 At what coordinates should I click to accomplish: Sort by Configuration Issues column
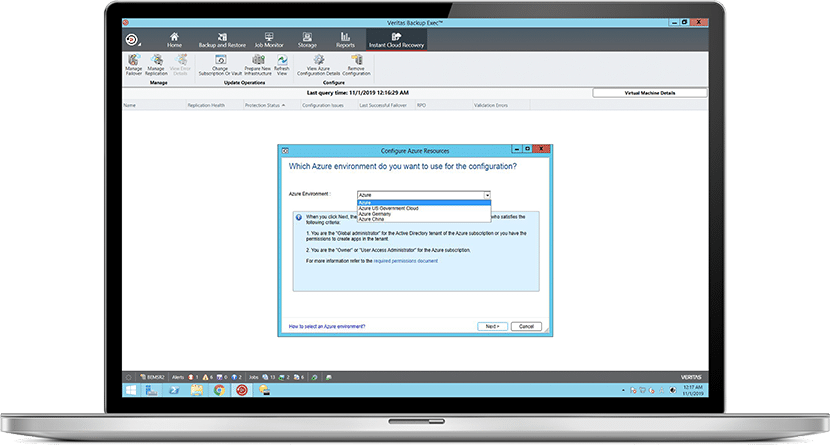pos(328,105)
